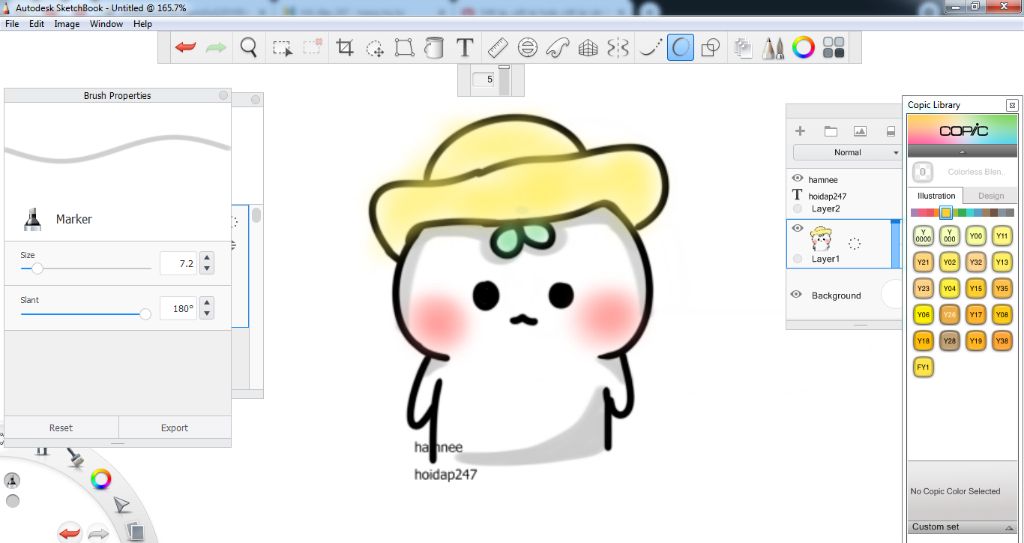Click the green Redo arrow in top toolbar
Viewport: 1024px width, 543px height.
pos(216,48)
